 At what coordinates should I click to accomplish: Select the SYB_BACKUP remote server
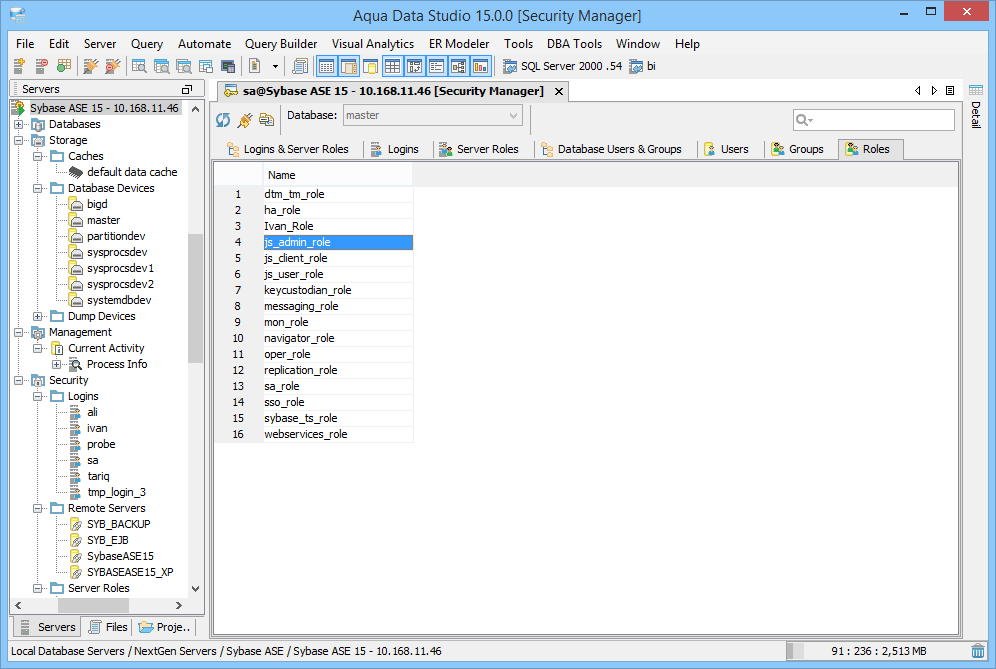coord(118,524)
